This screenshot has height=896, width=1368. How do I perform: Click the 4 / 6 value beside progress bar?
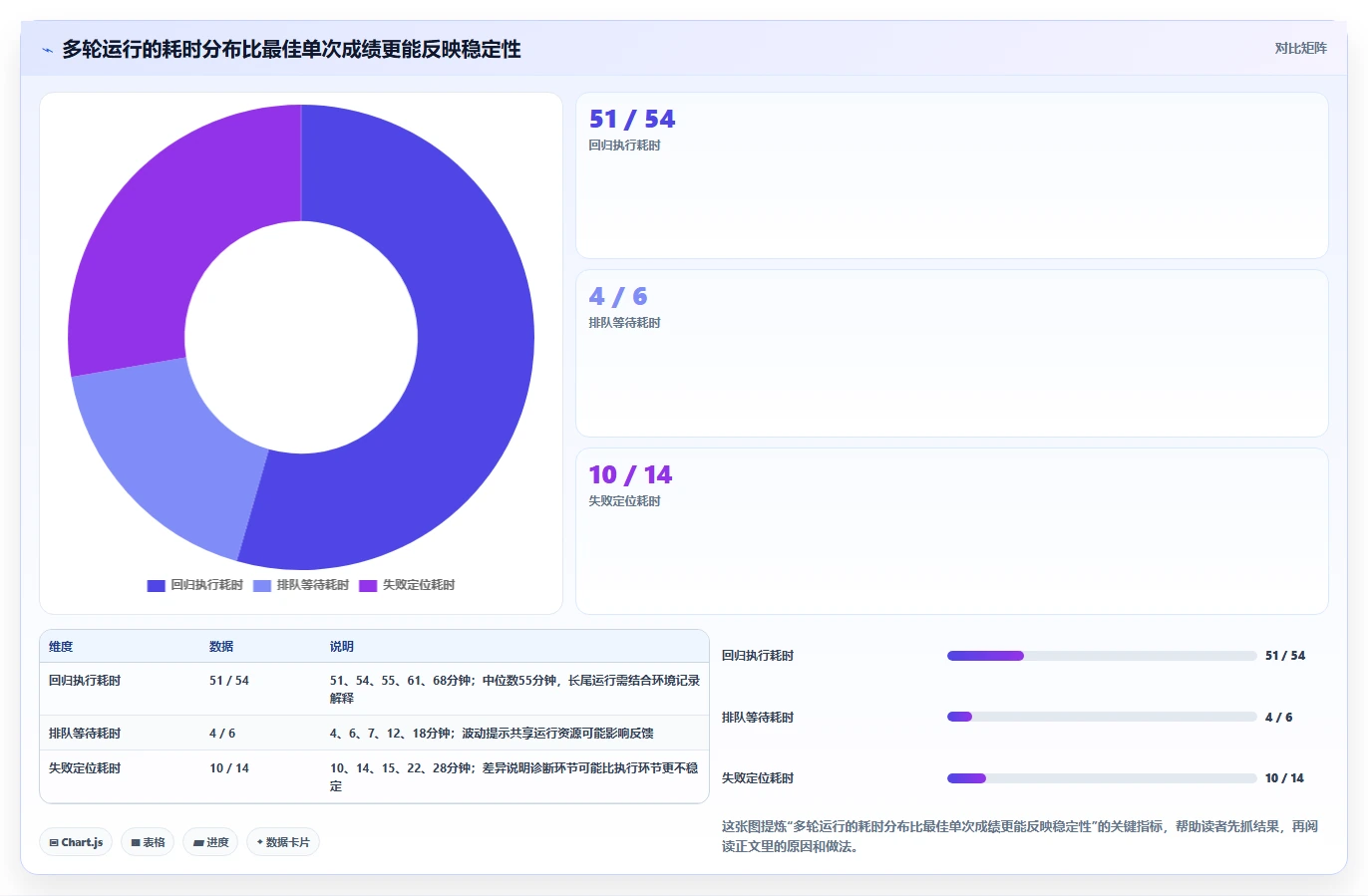[x=1279, y=718]
